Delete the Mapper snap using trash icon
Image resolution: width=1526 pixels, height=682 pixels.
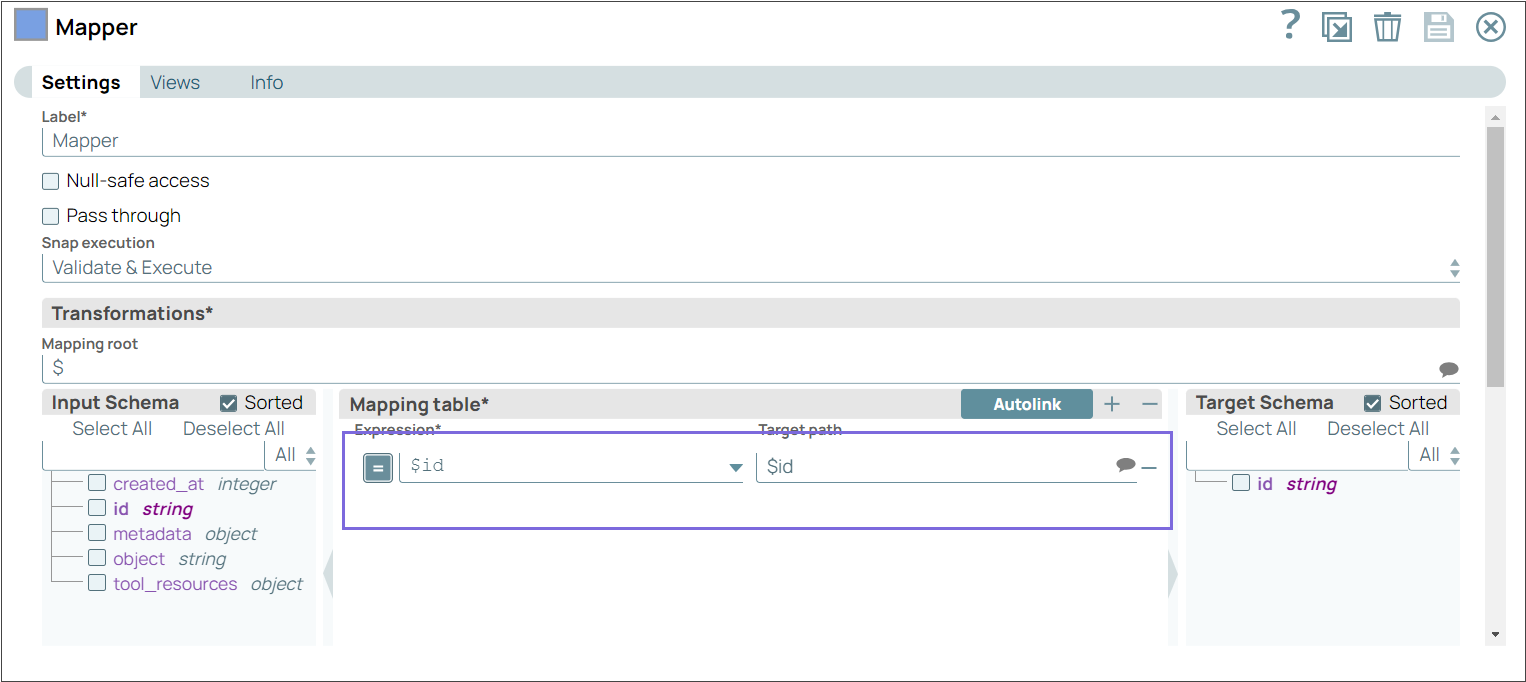click(1388, 27)
